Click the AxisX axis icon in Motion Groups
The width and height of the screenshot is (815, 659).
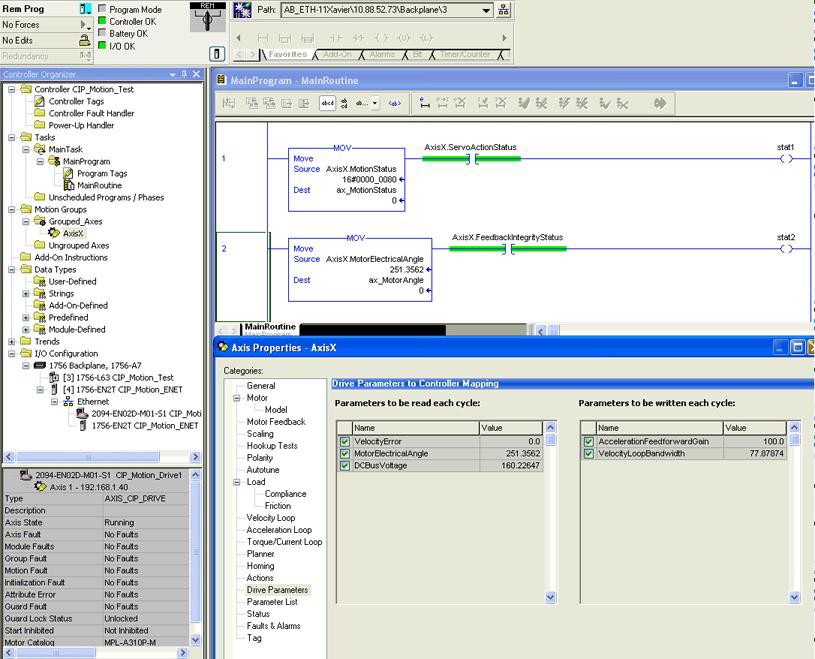coord(54,233)
